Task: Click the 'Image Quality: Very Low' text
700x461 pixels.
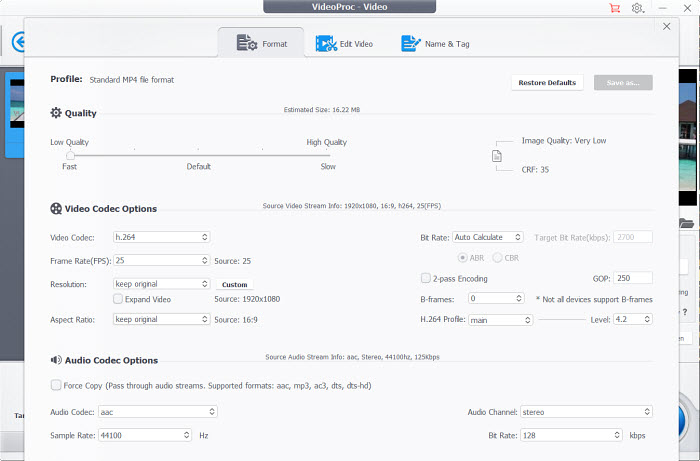Action: pyautogui.click(x=564, y=141)
